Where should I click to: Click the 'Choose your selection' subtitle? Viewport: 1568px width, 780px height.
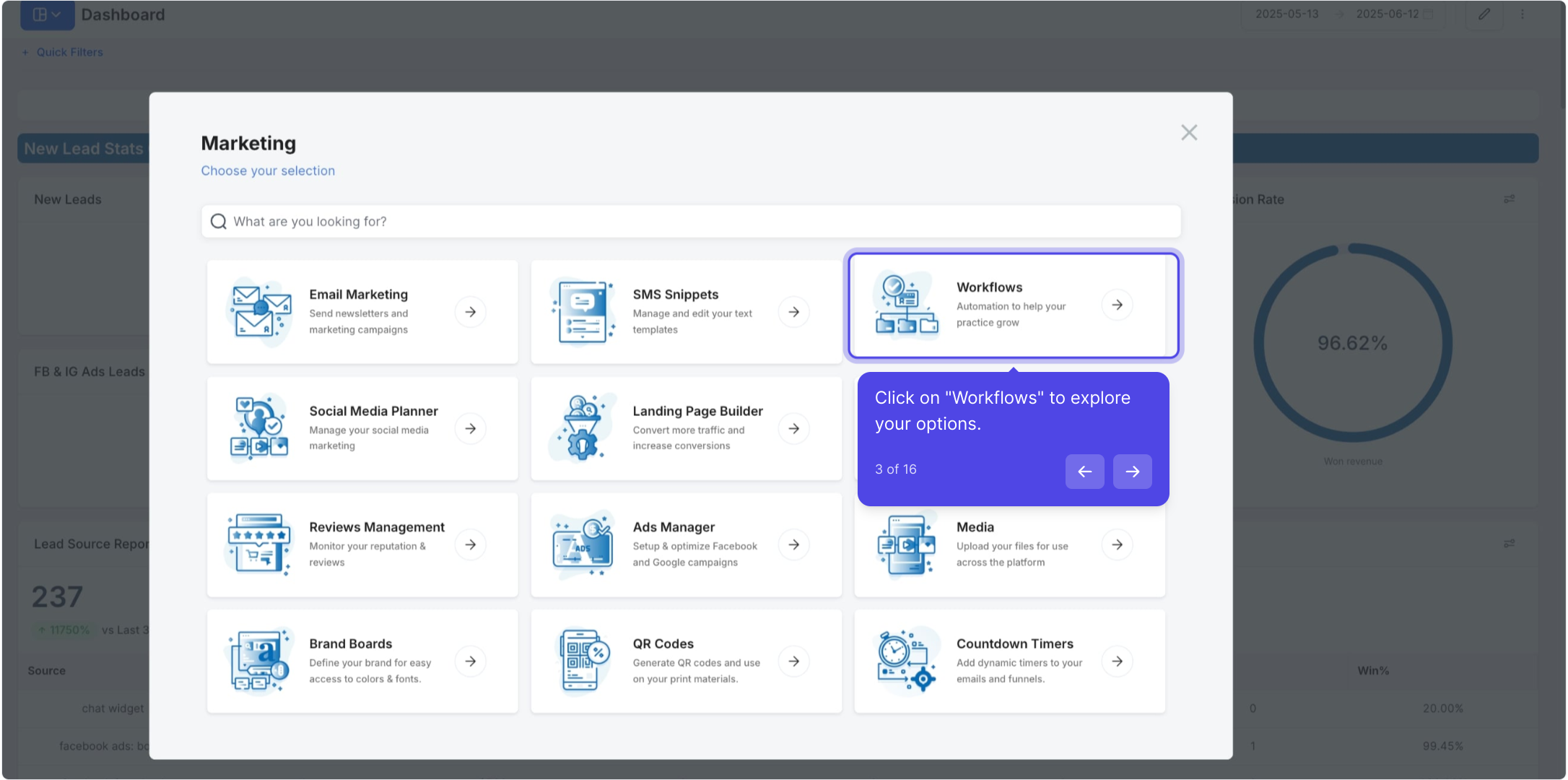pyautogui.click(x=268, y=170)
